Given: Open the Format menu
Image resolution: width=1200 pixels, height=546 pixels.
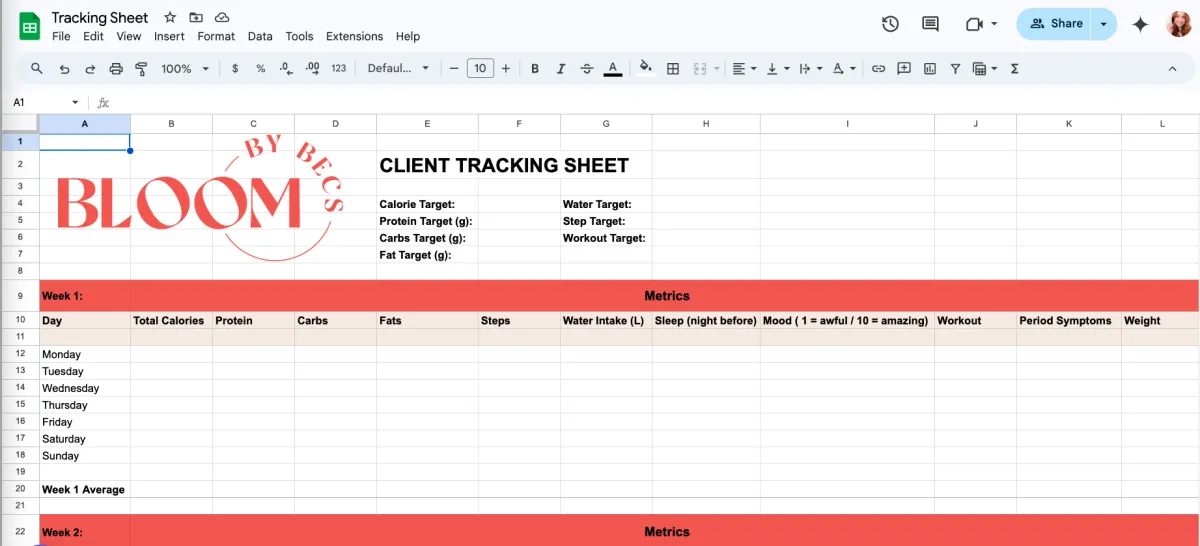Looking at the screenshot, I should (x=216, y=36).
